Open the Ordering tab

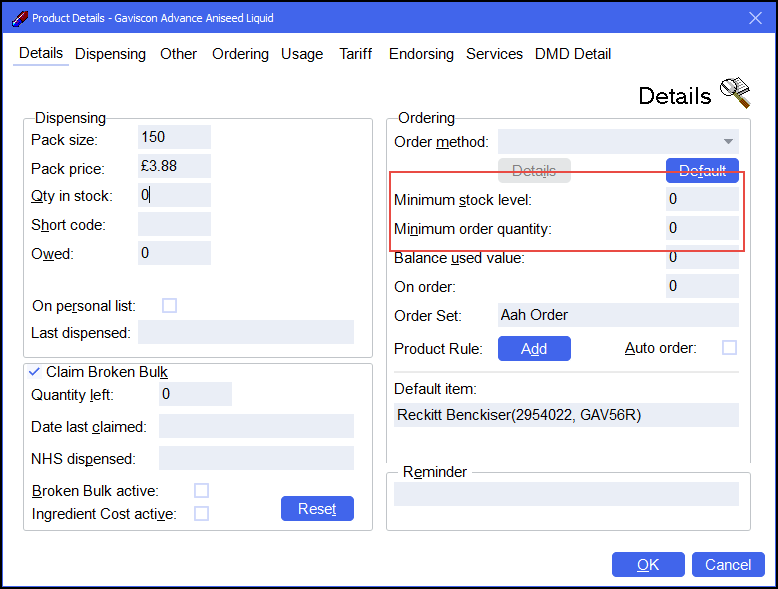(240, 54)
